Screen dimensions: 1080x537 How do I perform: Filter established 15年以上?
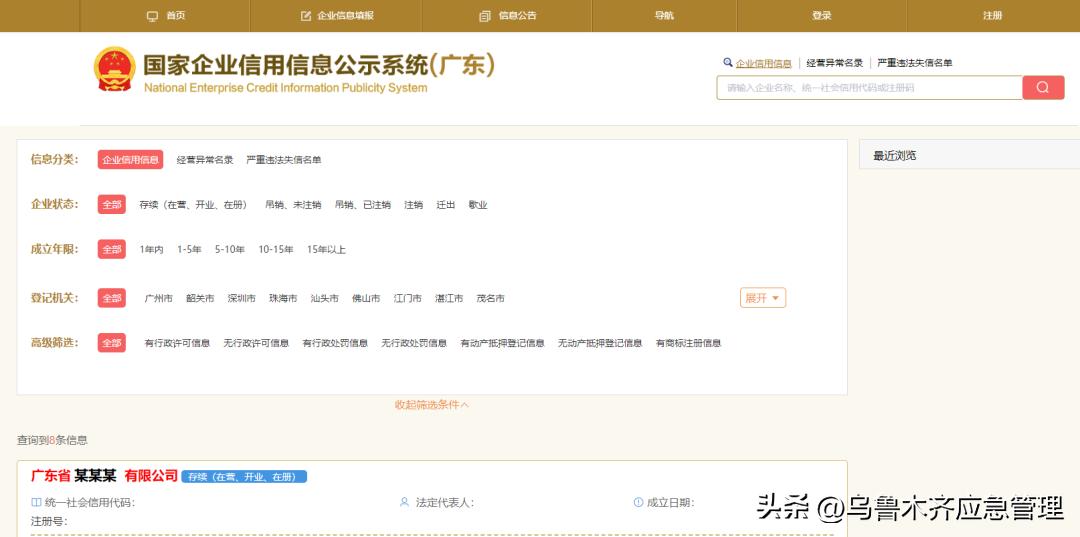pyautogui.click(x=326, y=250)
